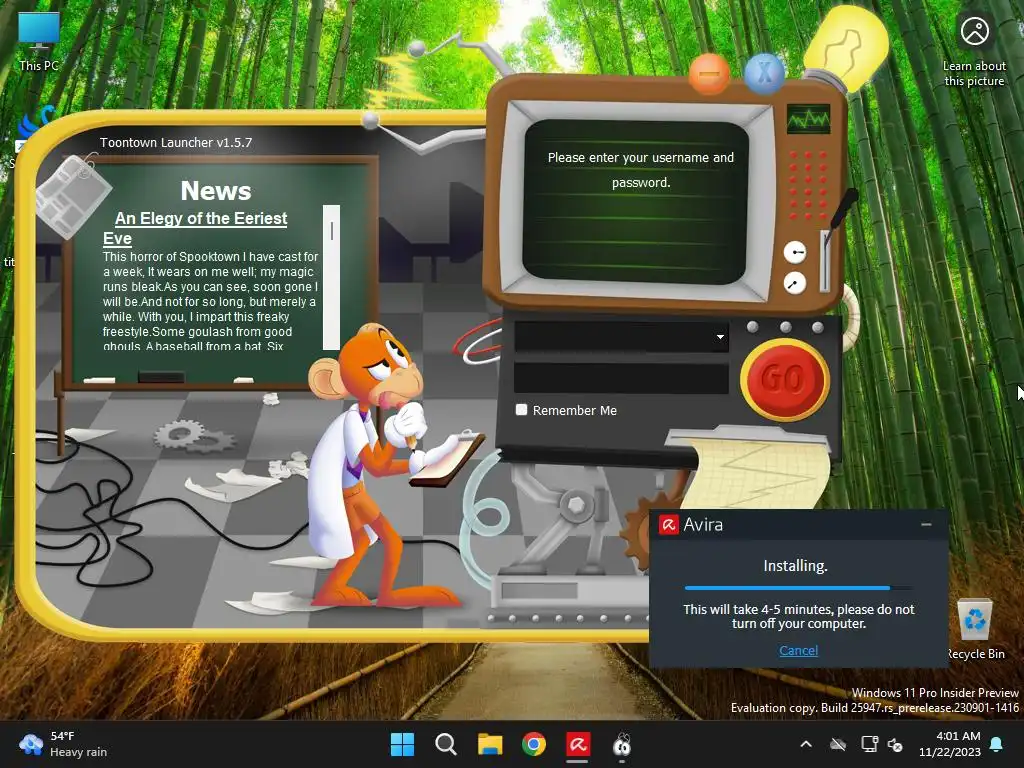Switch to Toontown launcher taskbar icon
The width and height of the screenshot is (1024, 768).
pyautogui.click(x=622, y=744)
